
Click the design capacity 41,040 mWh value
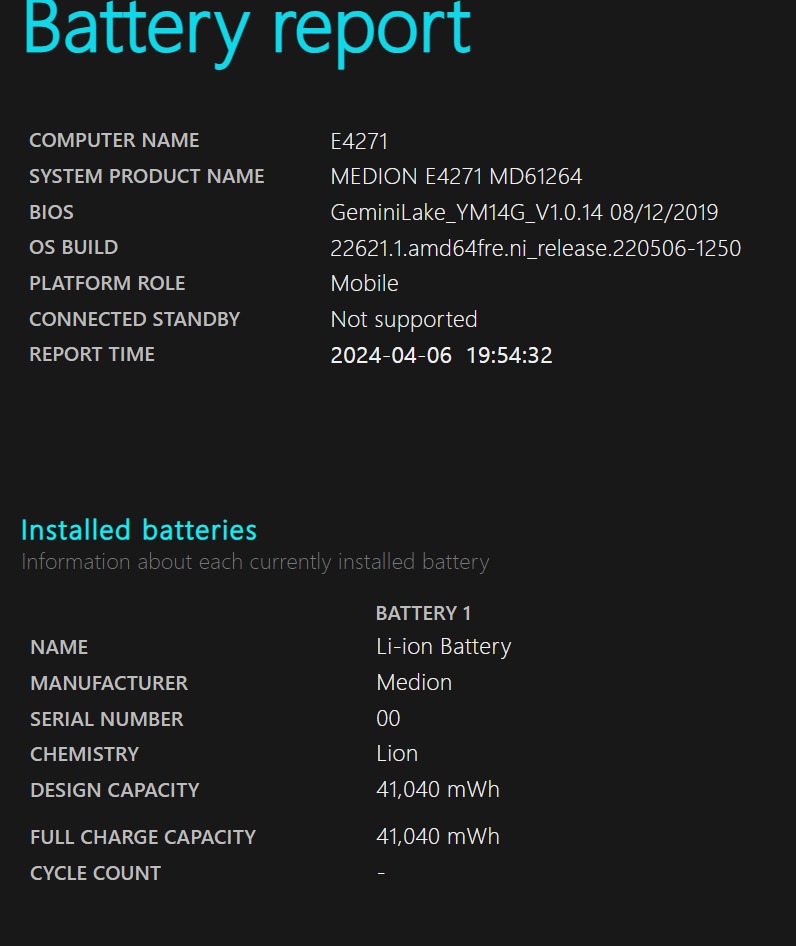[x=437, y=790]
